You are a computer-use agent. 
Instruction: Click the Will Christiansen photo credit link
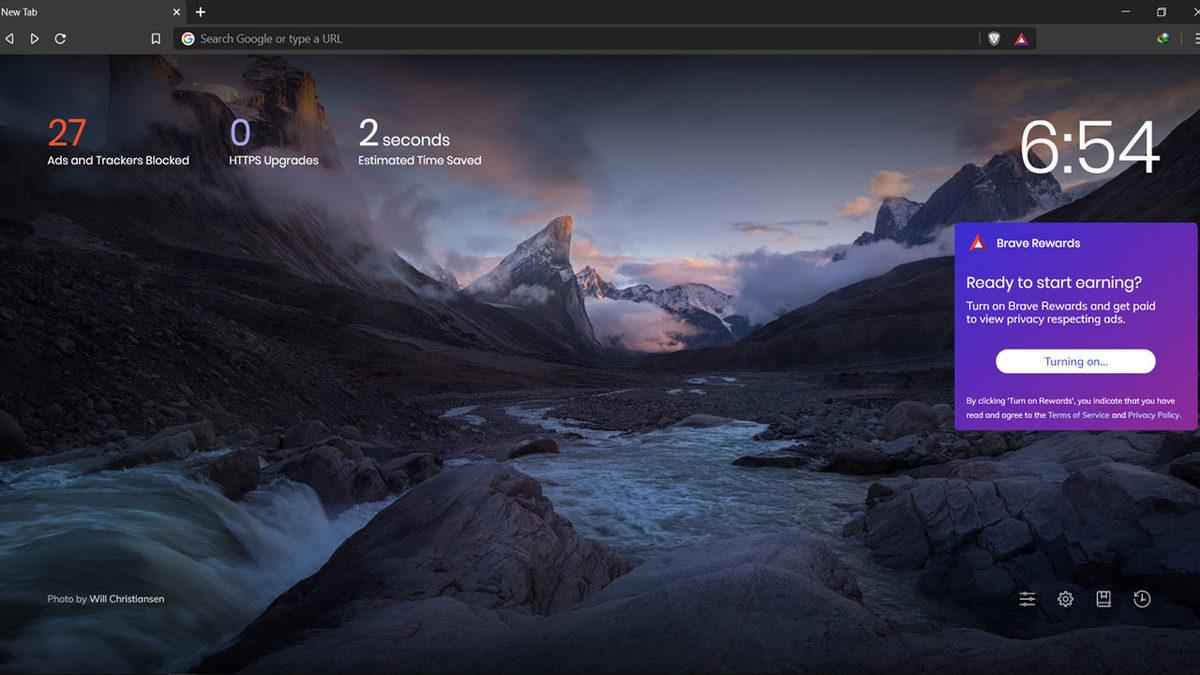coord(126,599)
